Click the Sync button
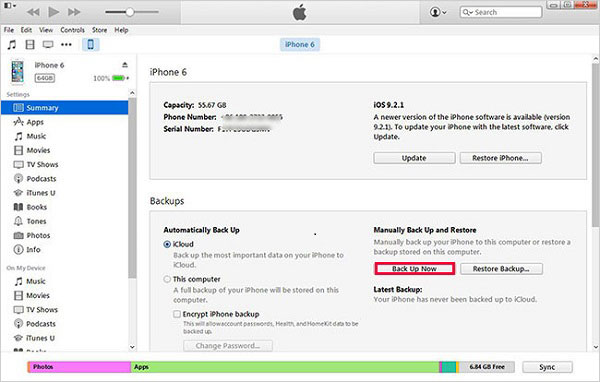This screenshot has height=382, width=600. coord(547,367)
